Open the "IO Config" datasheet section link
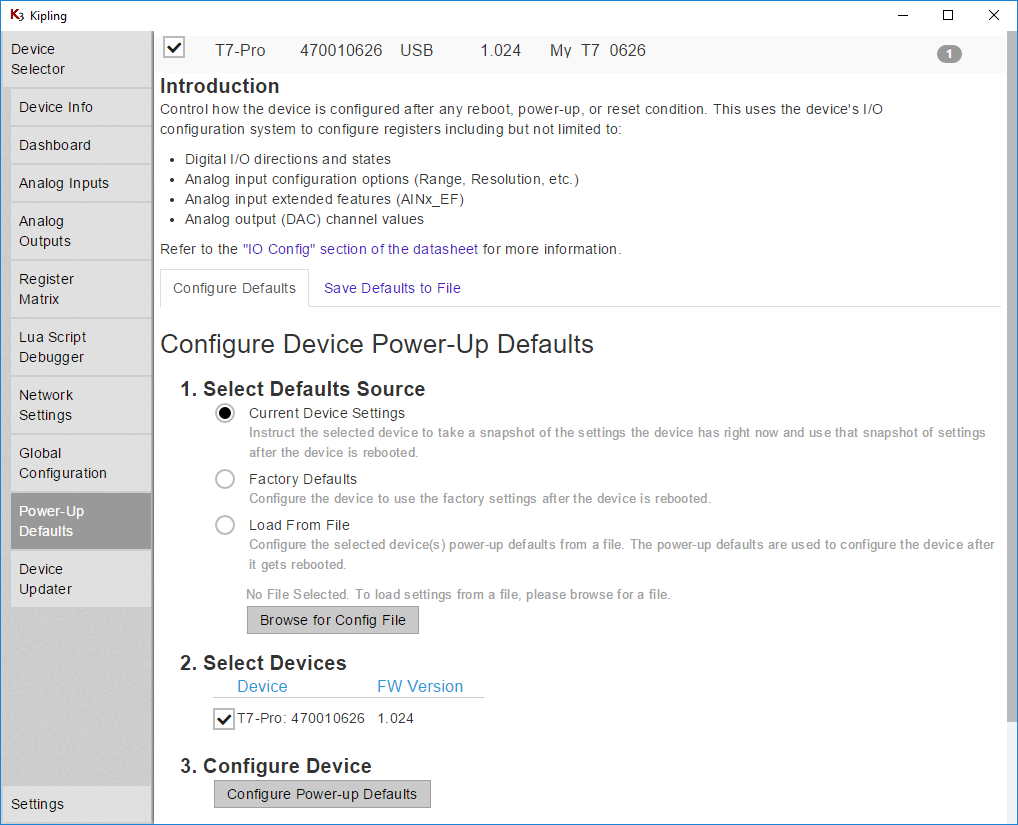This screenshot has height=825, width=1018. pos(360,249)
